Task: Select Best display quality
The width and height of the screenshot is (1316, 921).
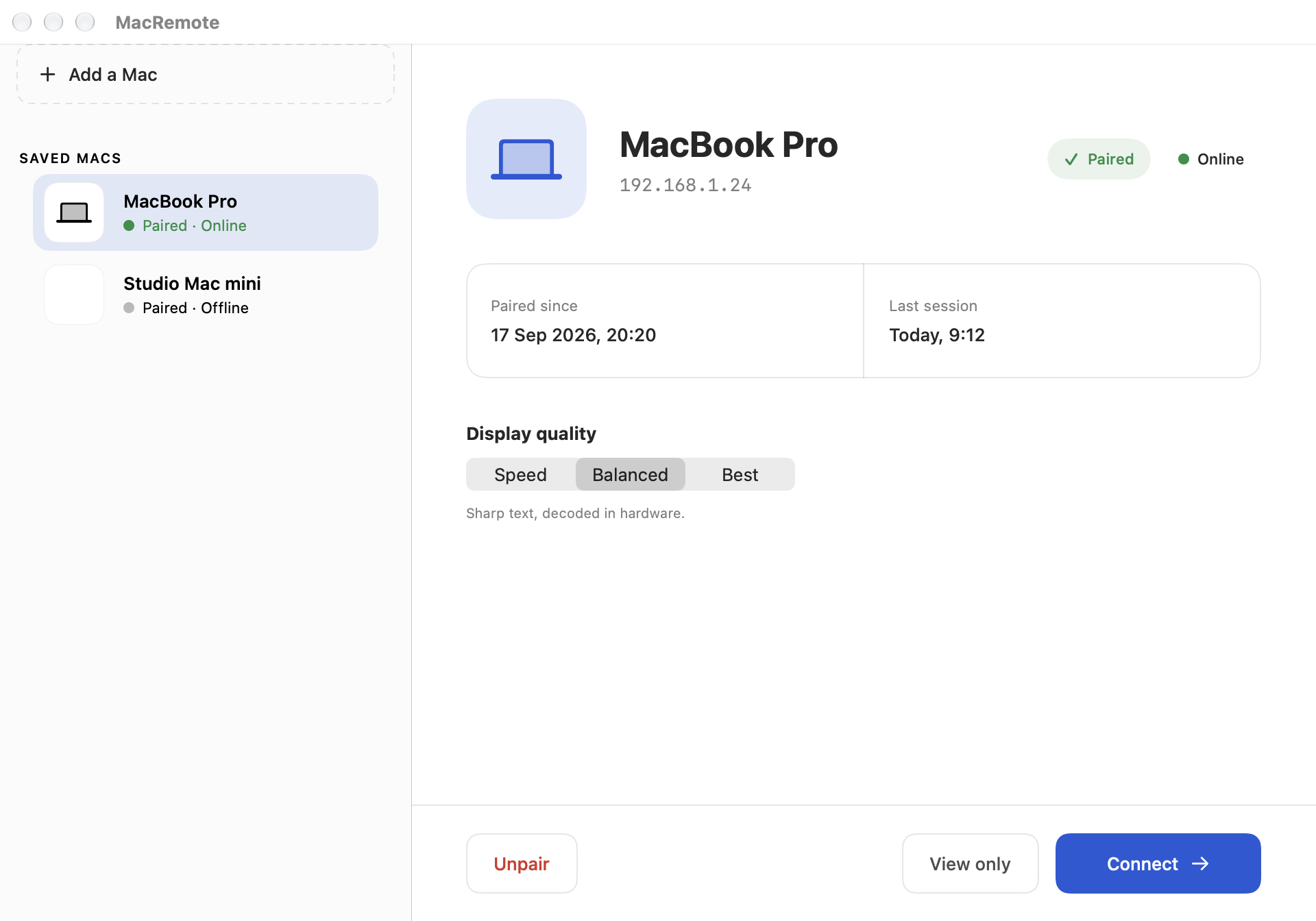Action: coord(740,474)
